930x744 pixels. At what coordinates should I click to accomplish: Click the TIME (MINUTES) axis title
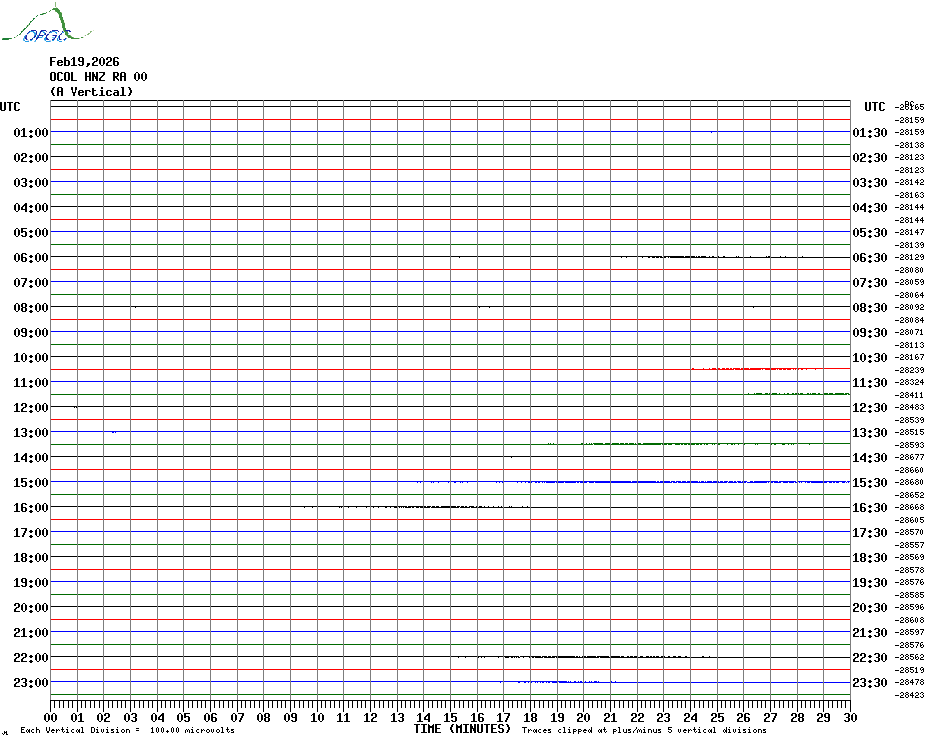click(462, 729)
